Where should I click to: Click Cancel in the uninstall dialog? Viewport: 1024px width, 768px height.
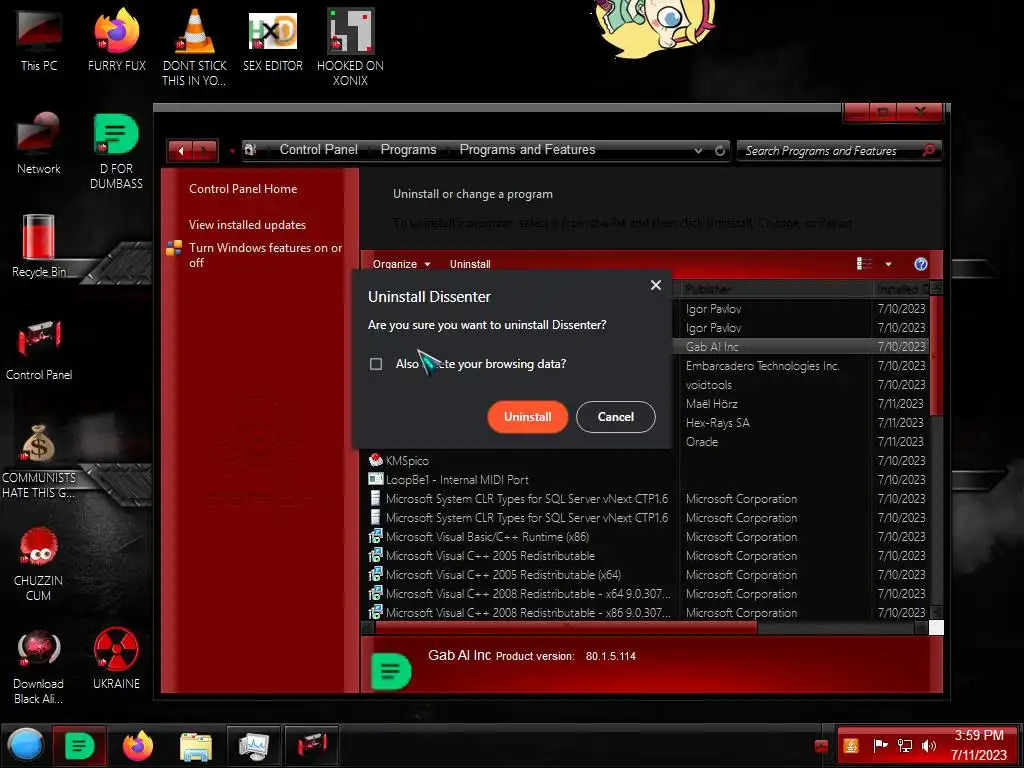[x=615, y=417]
